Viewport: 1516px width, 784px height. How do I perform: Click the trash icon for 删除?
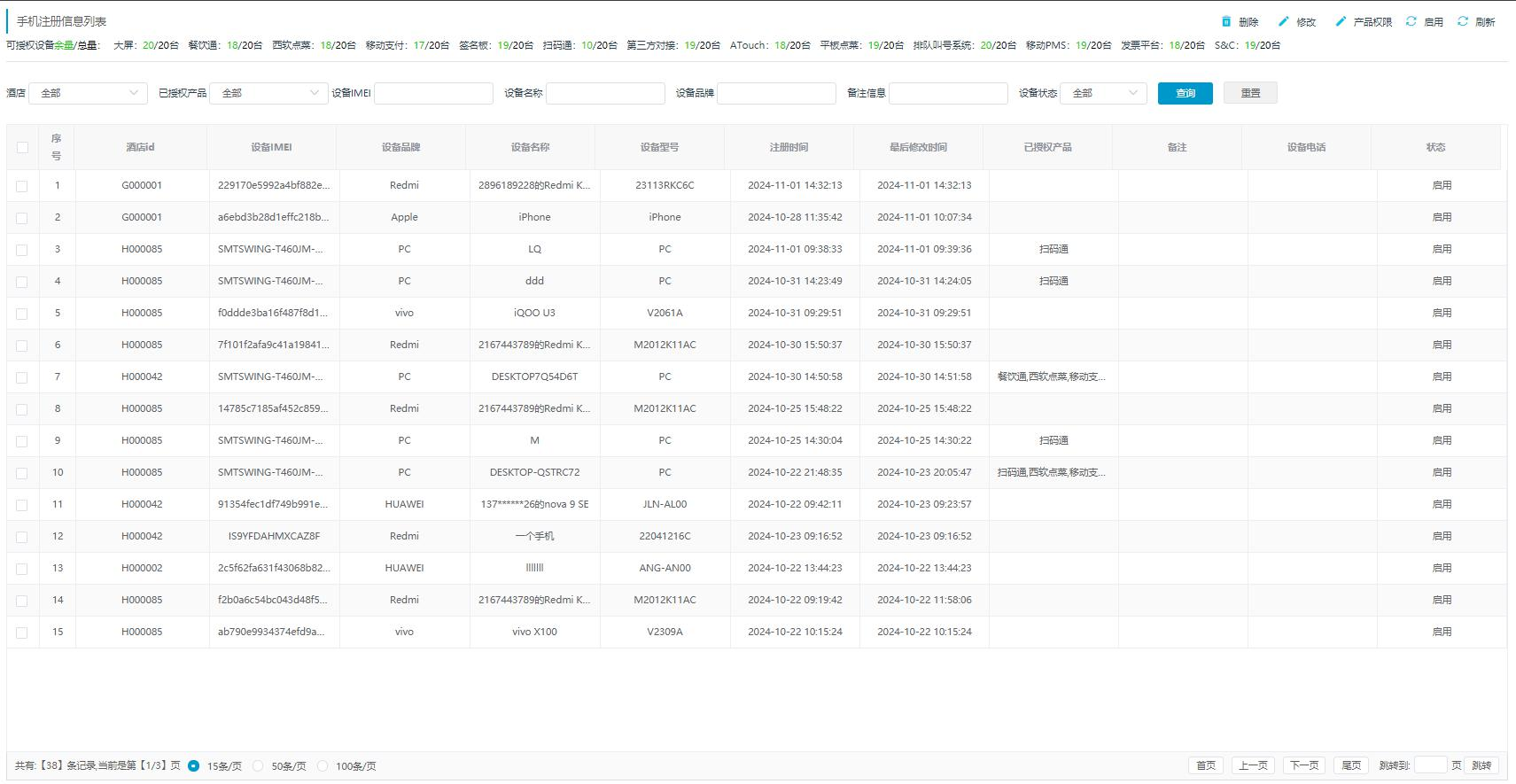1226,21
